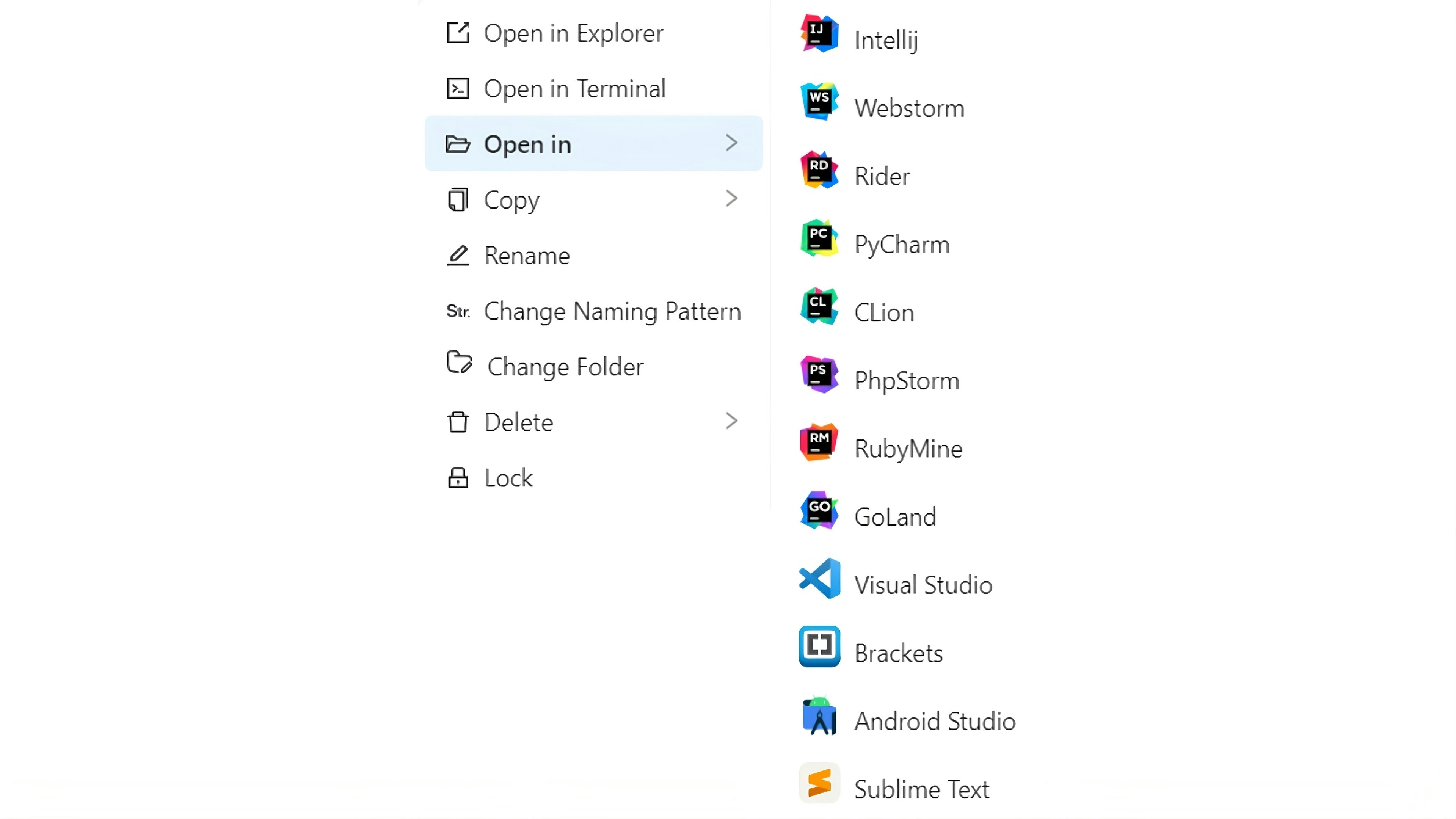Click the PhpStorm logo icon
This screenshot has width=1456, height=819.
coord(819,374)
